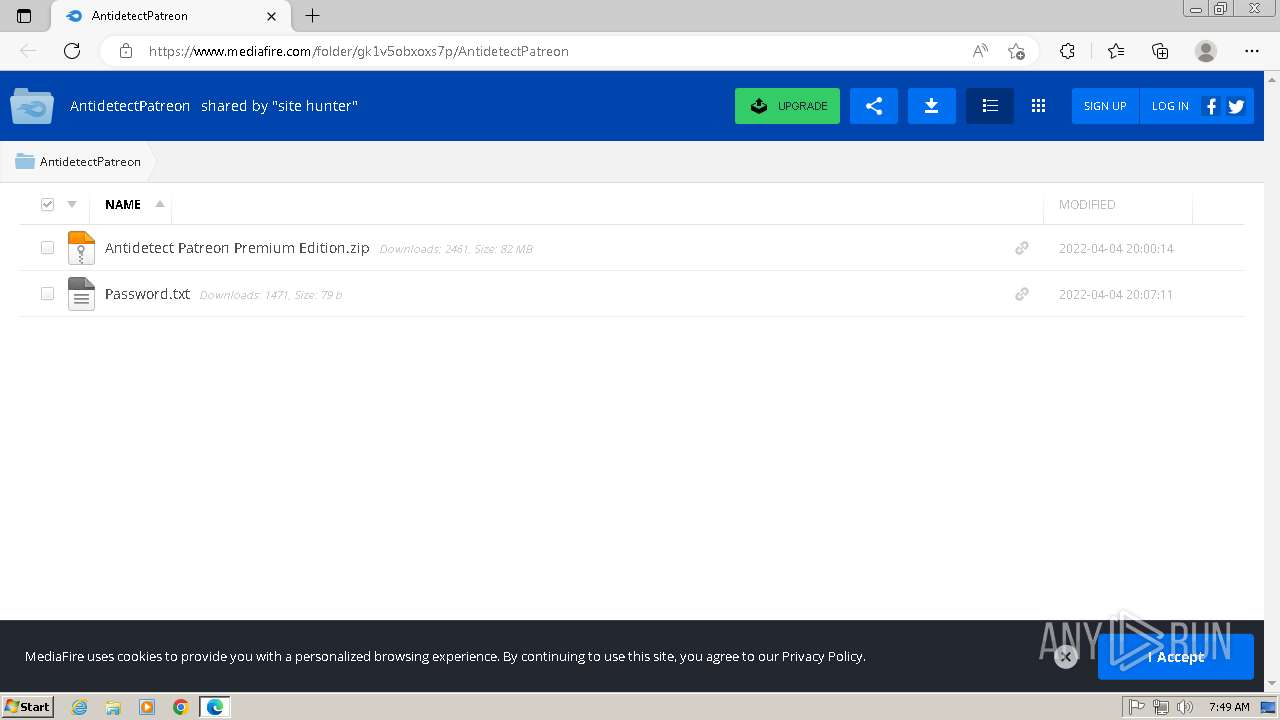Open Edge collections
Screen dimensions: 1280x720
coord(1160,51)
